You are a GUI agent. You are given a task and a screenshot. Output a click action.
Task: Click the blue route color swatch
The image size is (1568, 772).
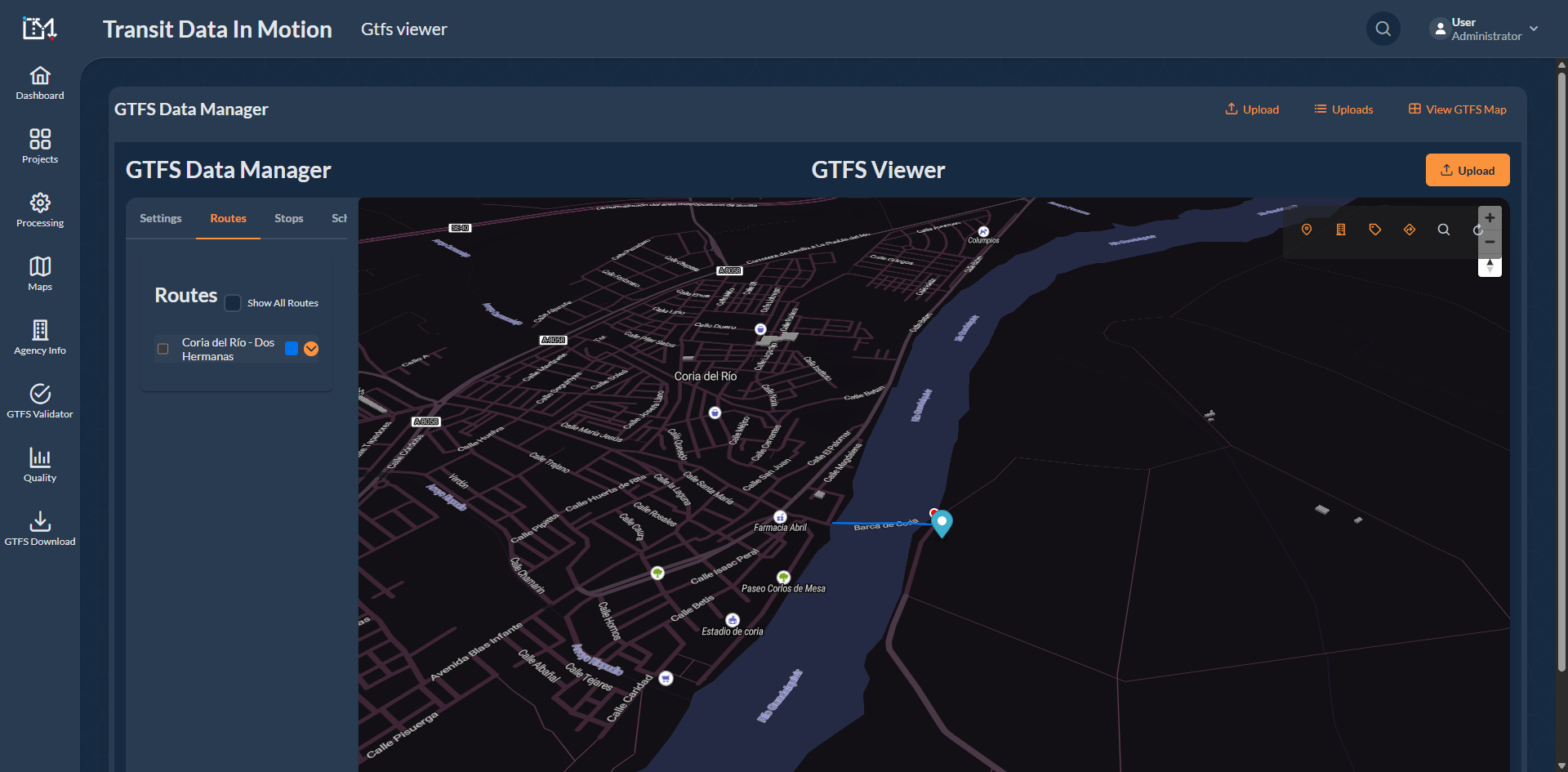tap(292, 349)
